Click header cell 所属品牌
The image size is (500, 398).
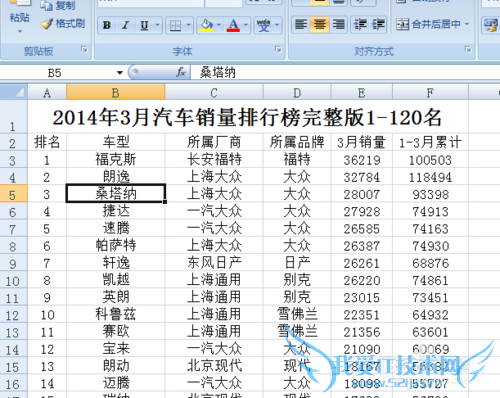297,142
